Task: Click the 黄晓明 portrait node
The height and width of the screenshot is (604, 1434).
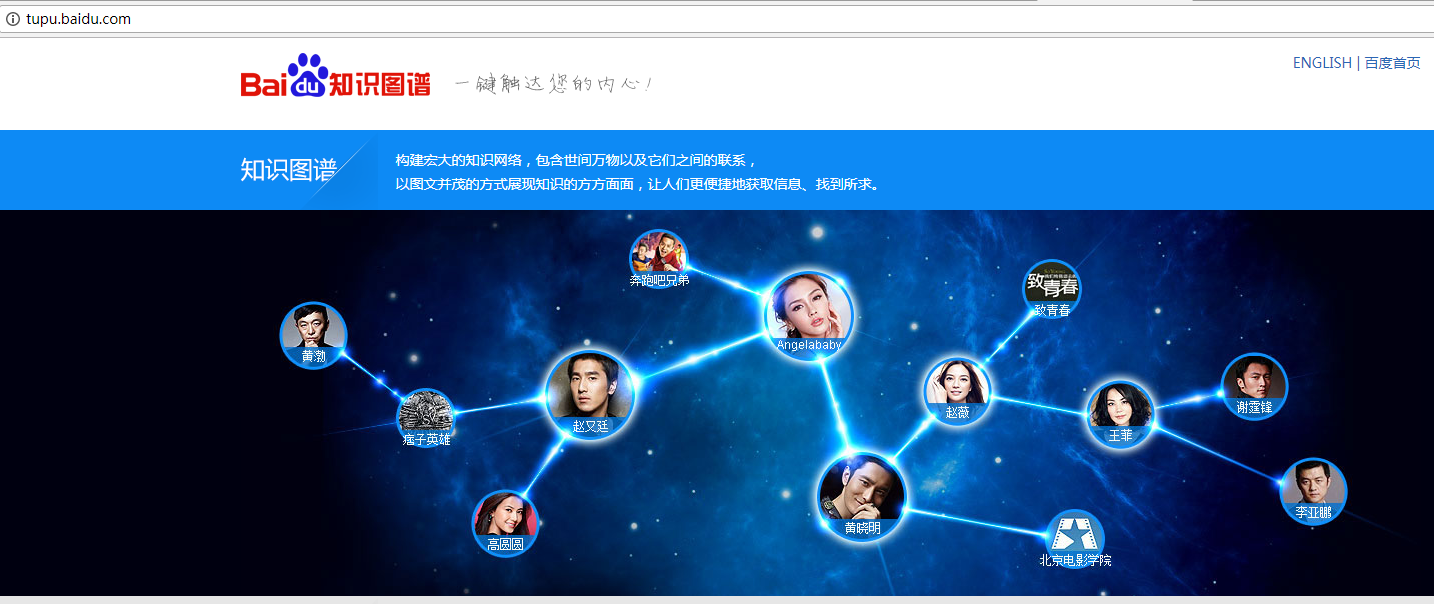Action: click(x=862, y=496)
